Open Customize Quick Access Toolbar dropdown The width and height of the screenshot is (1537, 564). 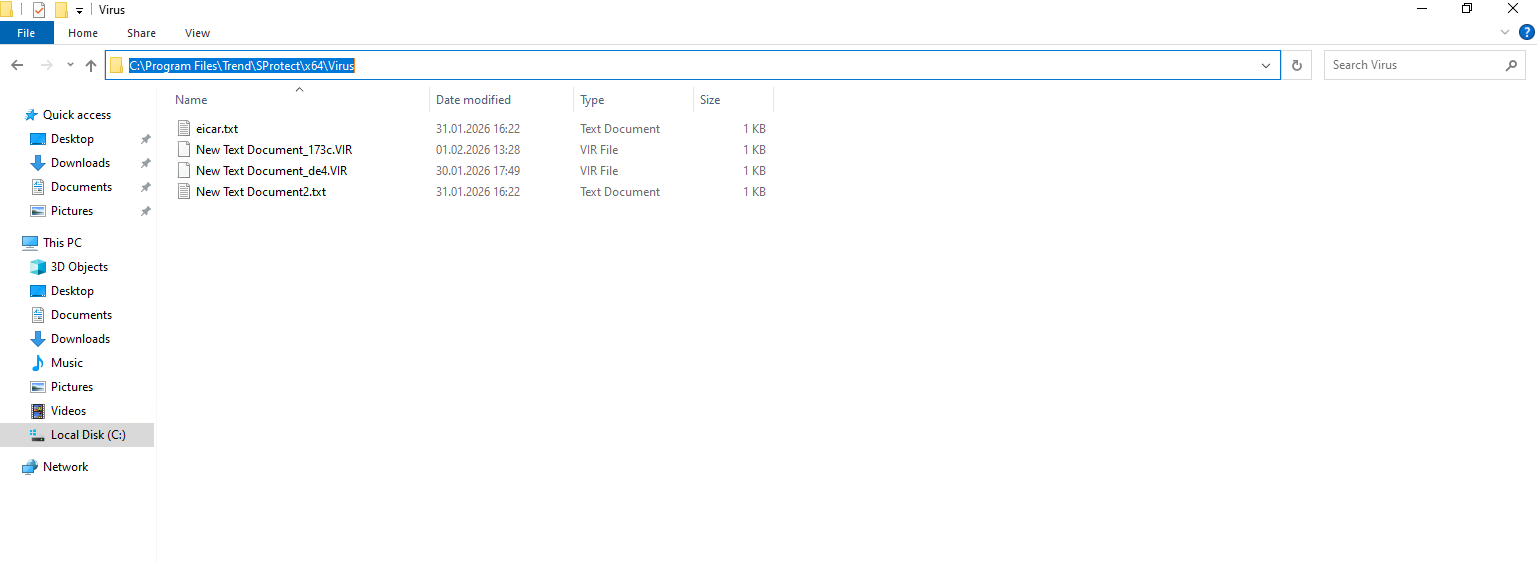[x=79, y=11]
